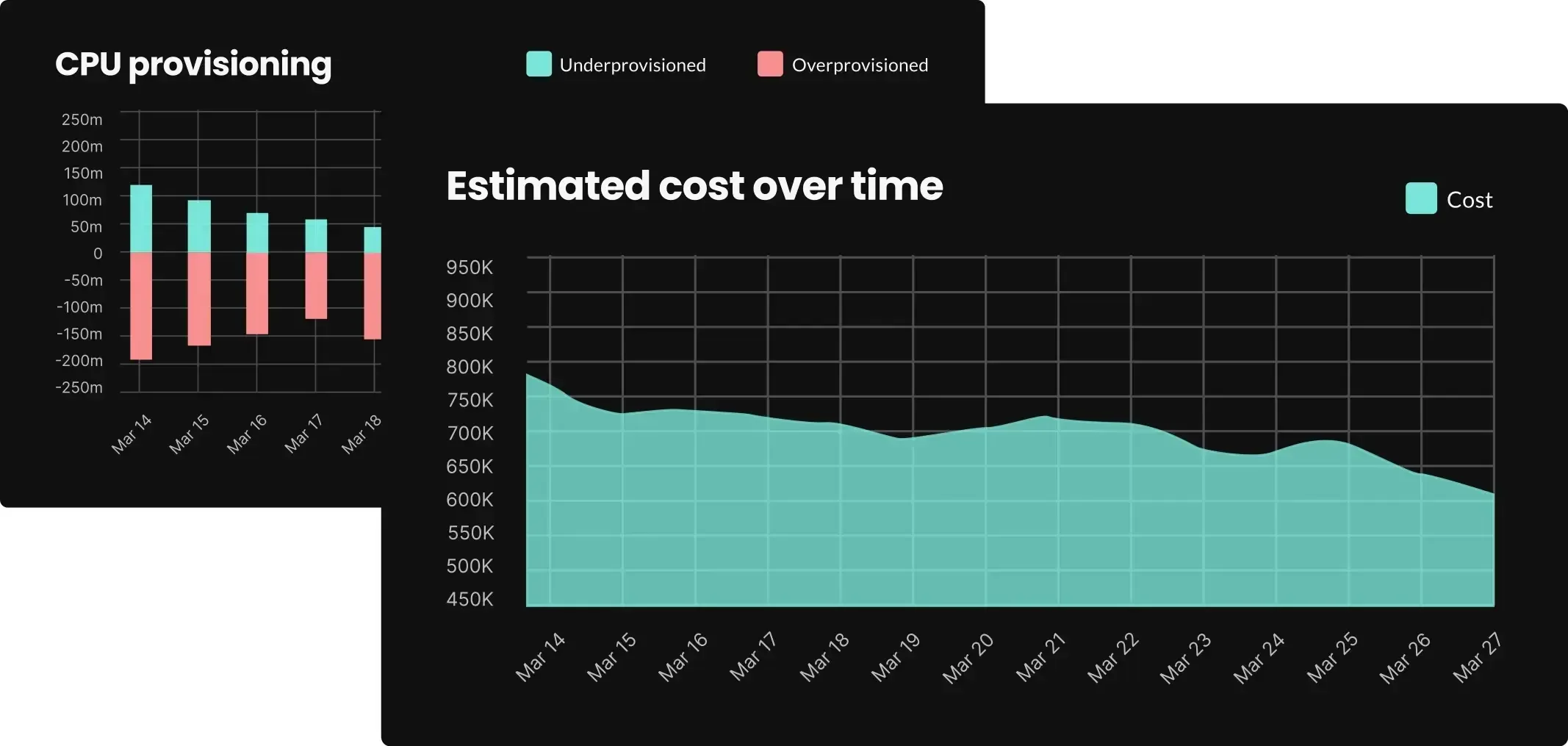Click the 950K label on cost axis
The image size is (1568, 746).
tap(470, 268)
